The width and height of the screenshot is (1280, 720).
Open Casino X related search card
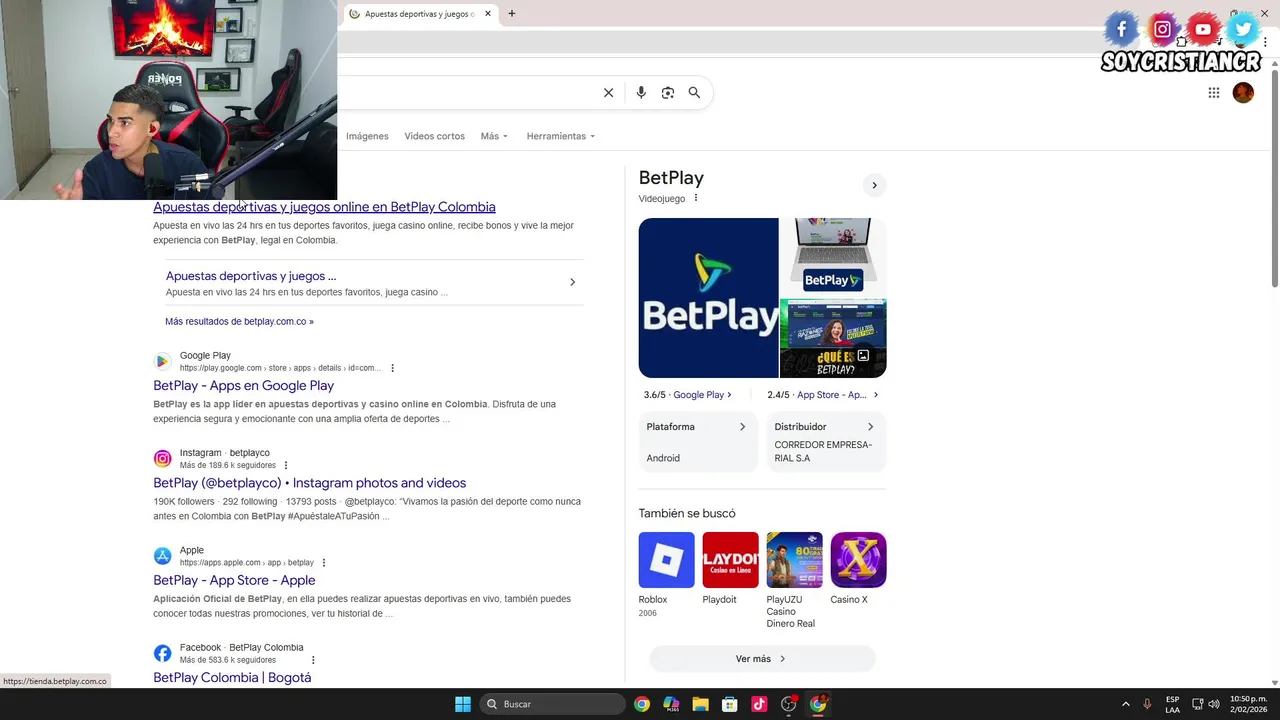(x=858, y=568)
